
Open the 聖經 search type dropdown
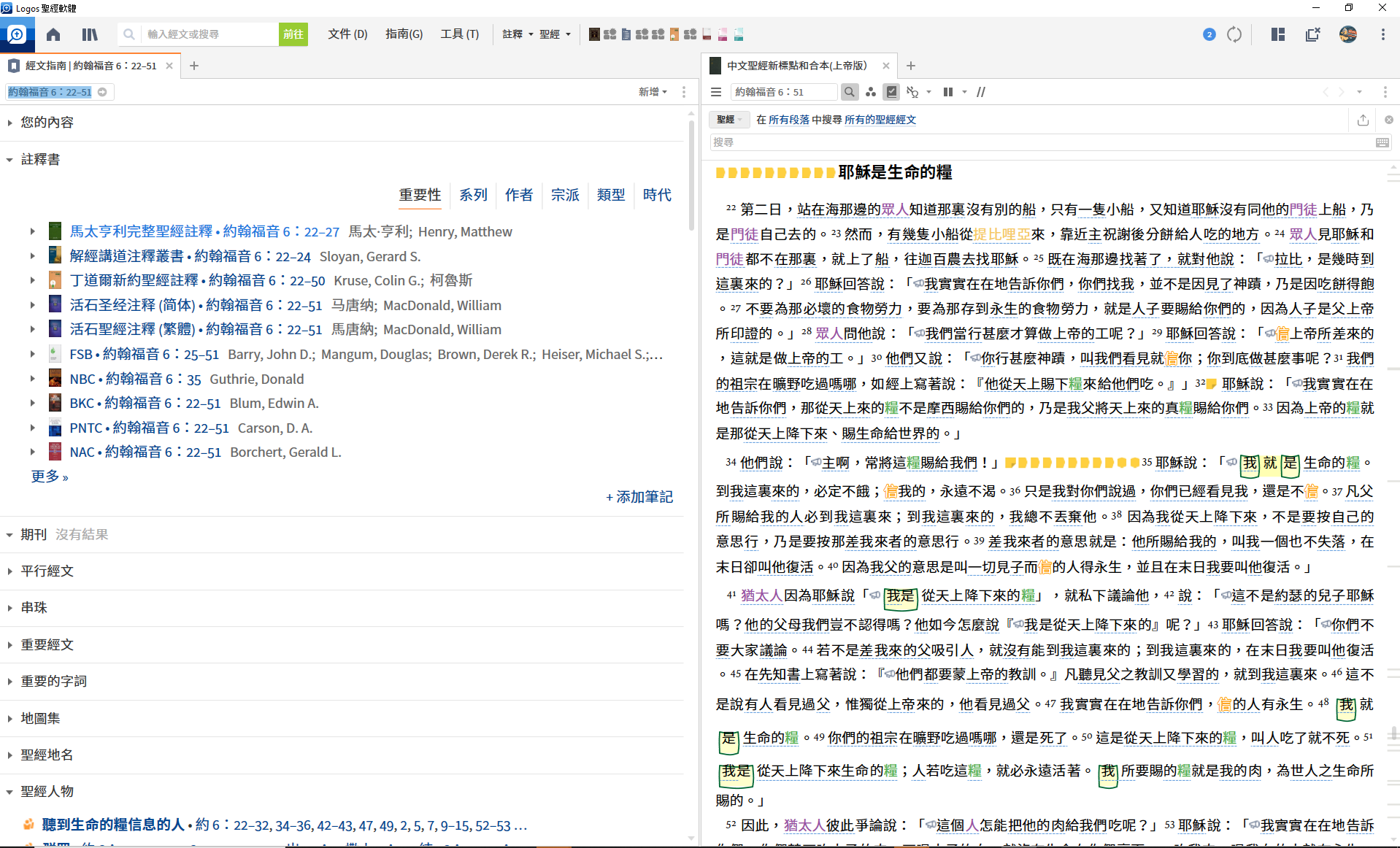728,120
